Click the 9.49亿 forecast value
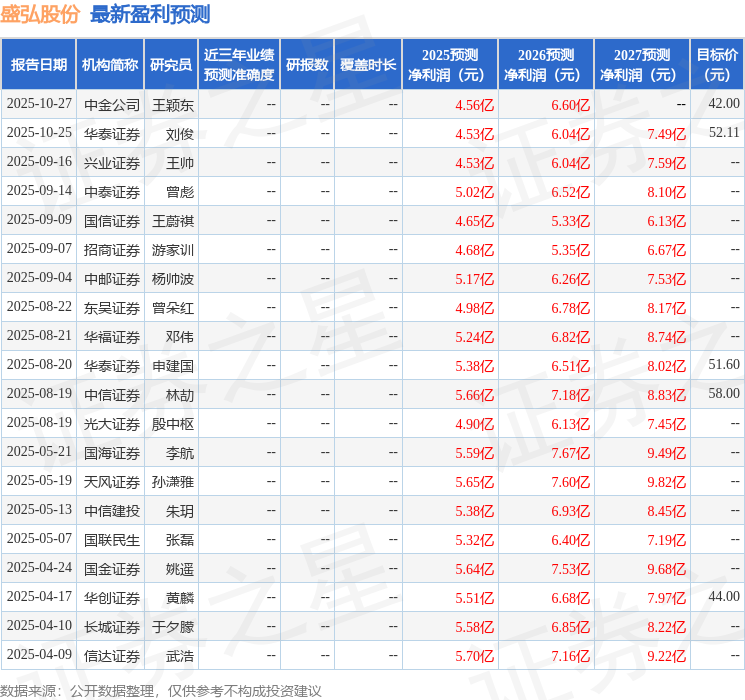 666,453
